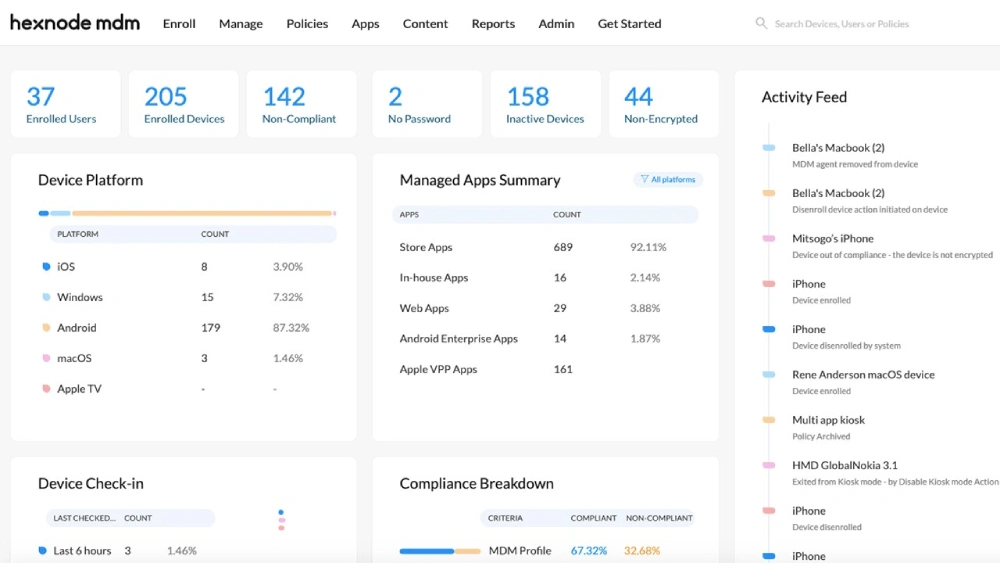
Task: Click the 205 Enrolled Devices tile
Action: pos(184,104)
